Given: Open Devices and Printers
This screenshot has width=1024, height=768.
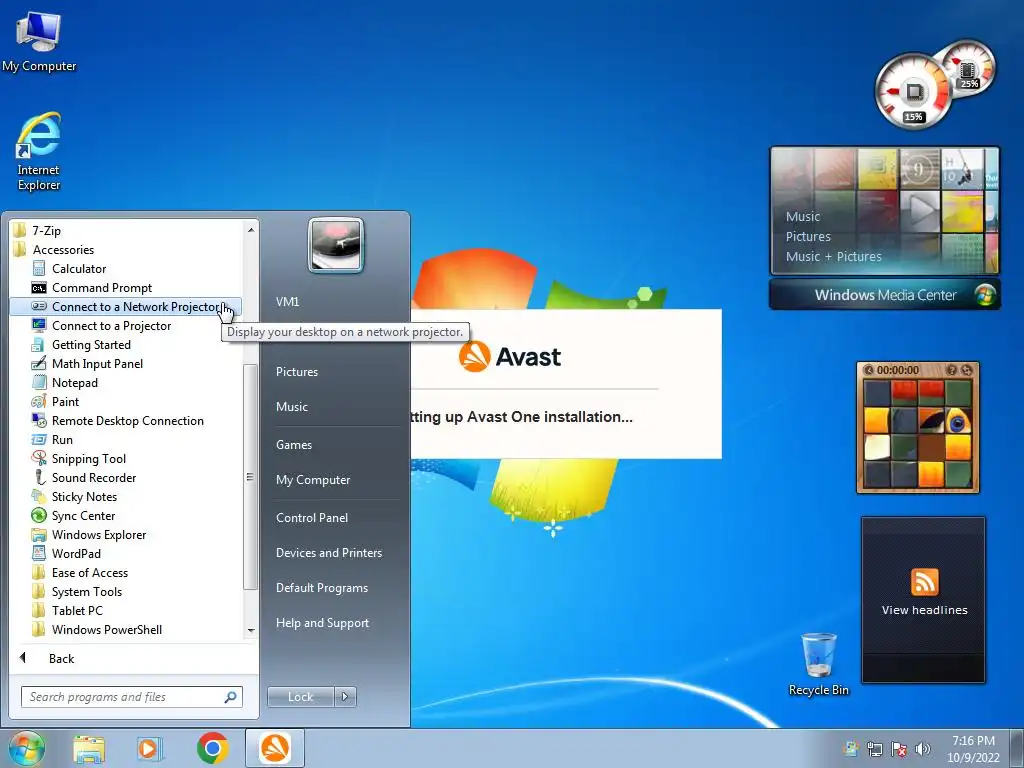Looking at the screenshot, I should [x=328, y=552].
